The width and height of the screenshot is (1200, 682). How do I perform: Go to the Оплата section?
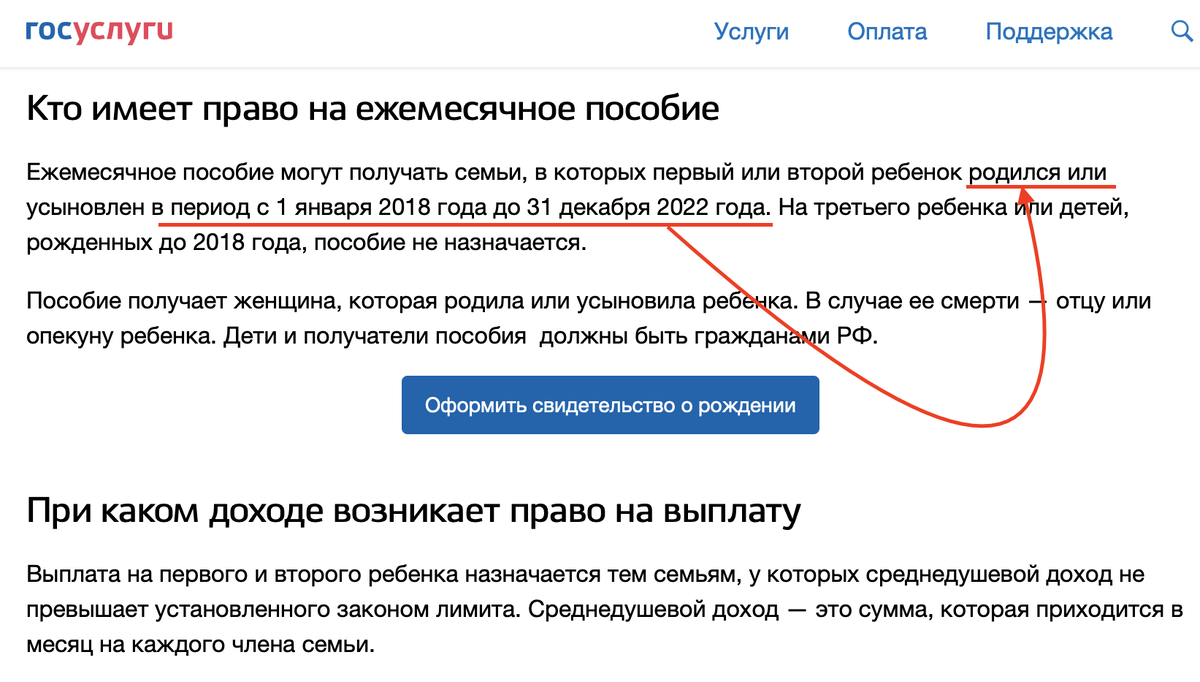tap(887, 32)
